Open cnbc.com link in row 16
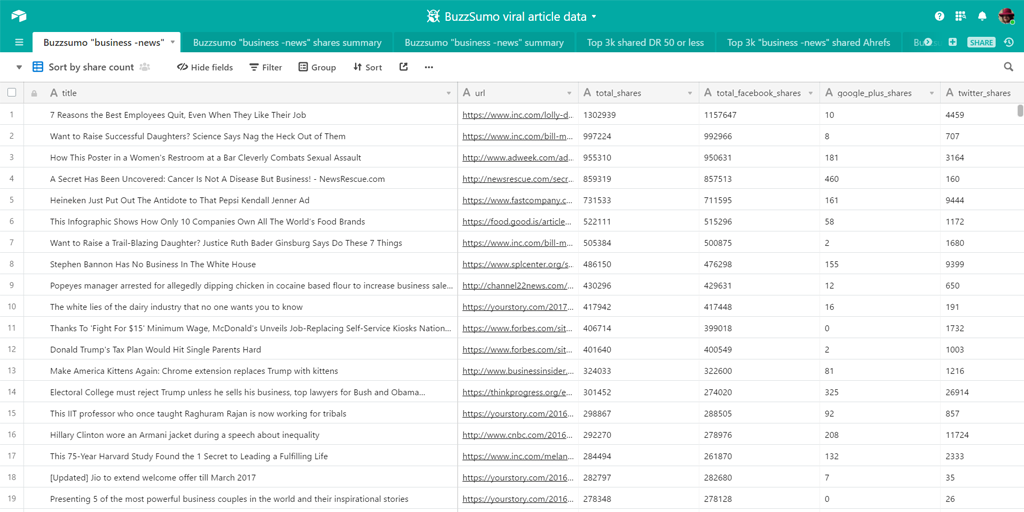The image size is (1024, 512). [518, 434]
